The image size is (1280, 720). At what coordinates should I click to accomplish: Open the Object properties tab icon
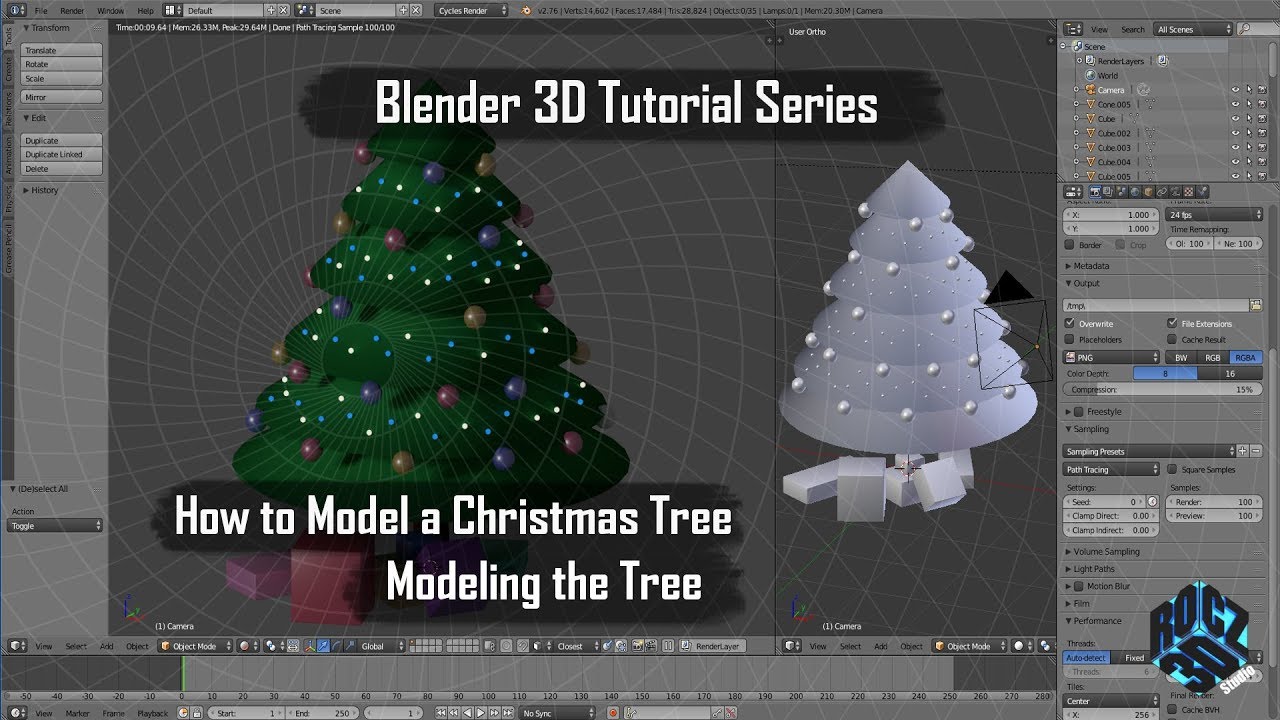pos(1149,191)
